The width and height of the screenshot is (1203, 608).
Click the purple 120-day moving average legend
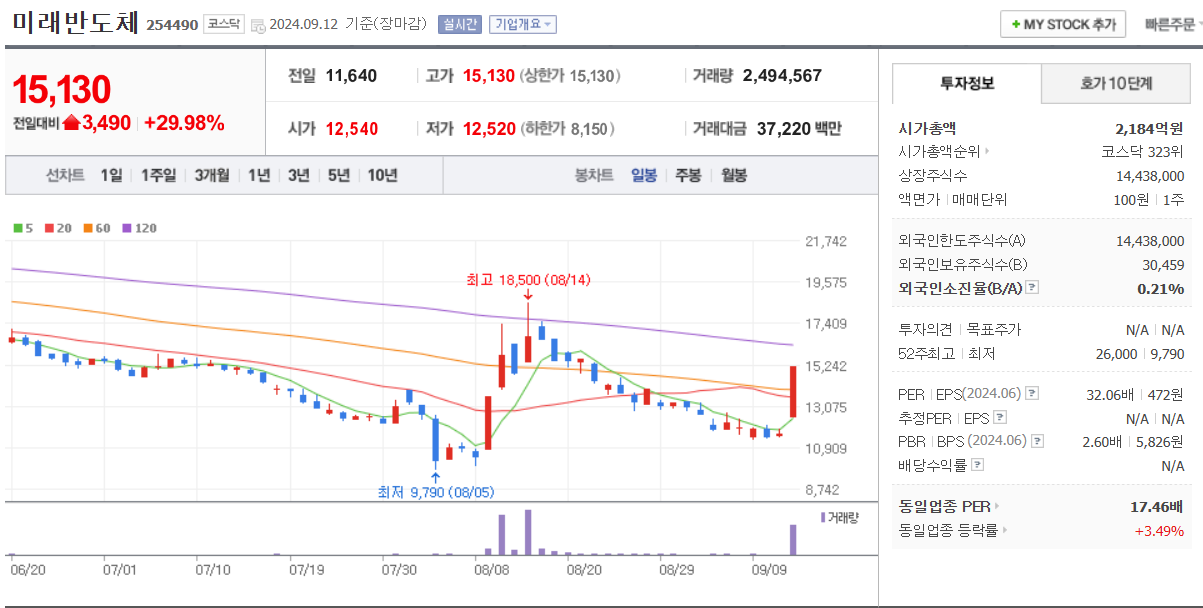pos(139,228)
